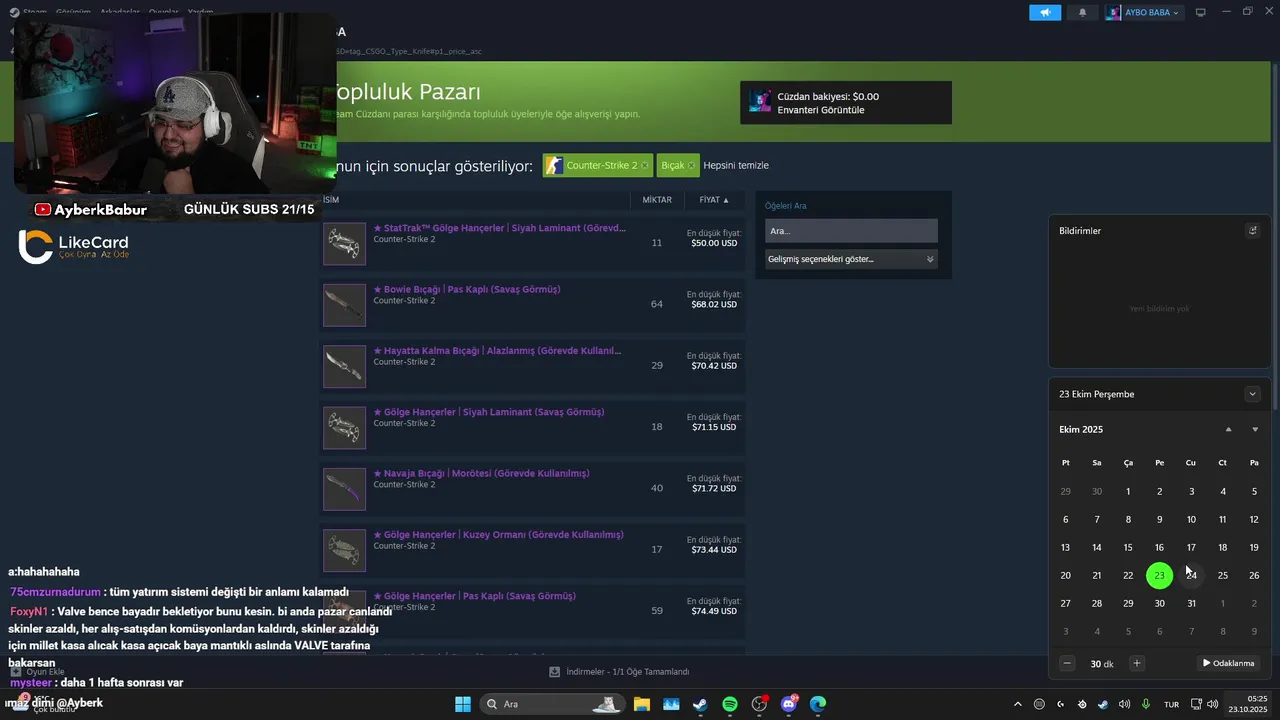Image resolution: width=1280 pixels, height=720 pixels.
Task: Collapse the 23 Ekim Perşembe calendar chevron
Action: tap(1252, 394)
